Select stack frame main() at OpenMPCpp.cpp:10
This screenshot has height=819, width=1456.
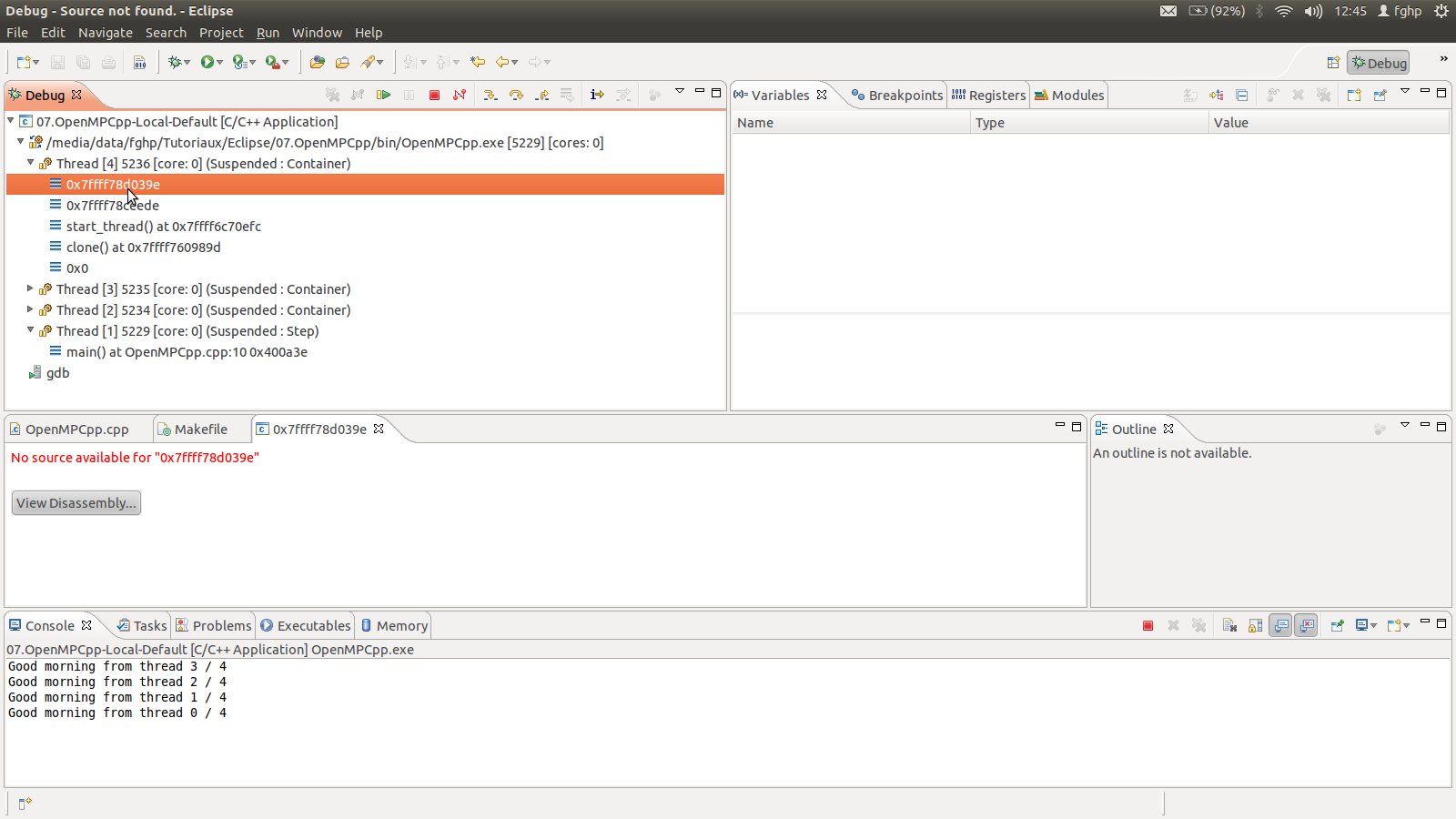(x=187, y=351)
